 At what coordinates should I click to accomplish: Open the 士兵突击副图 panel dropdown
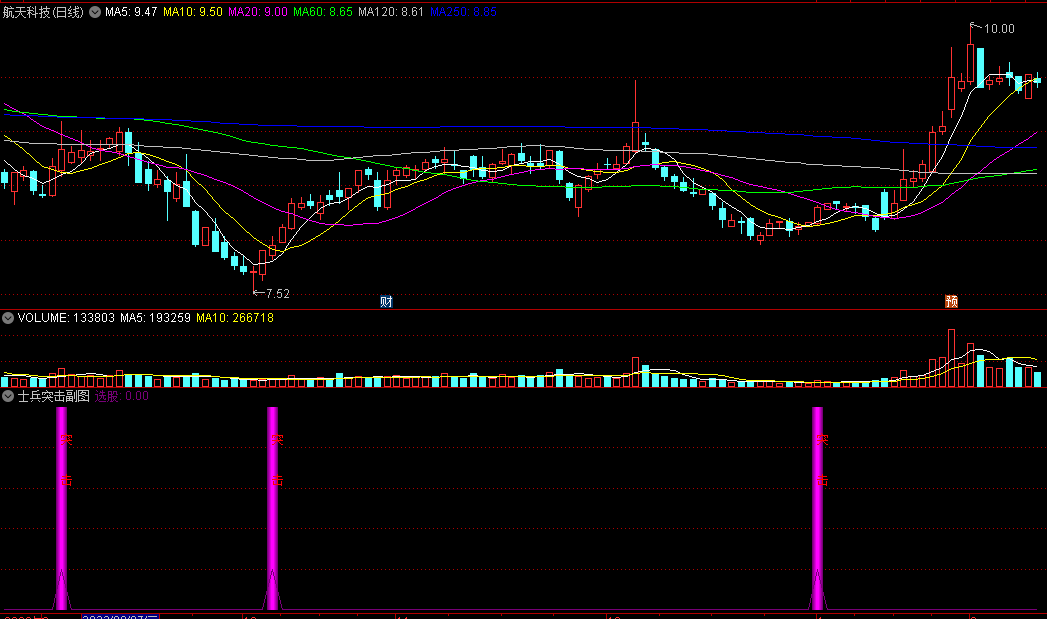[8, 396]
